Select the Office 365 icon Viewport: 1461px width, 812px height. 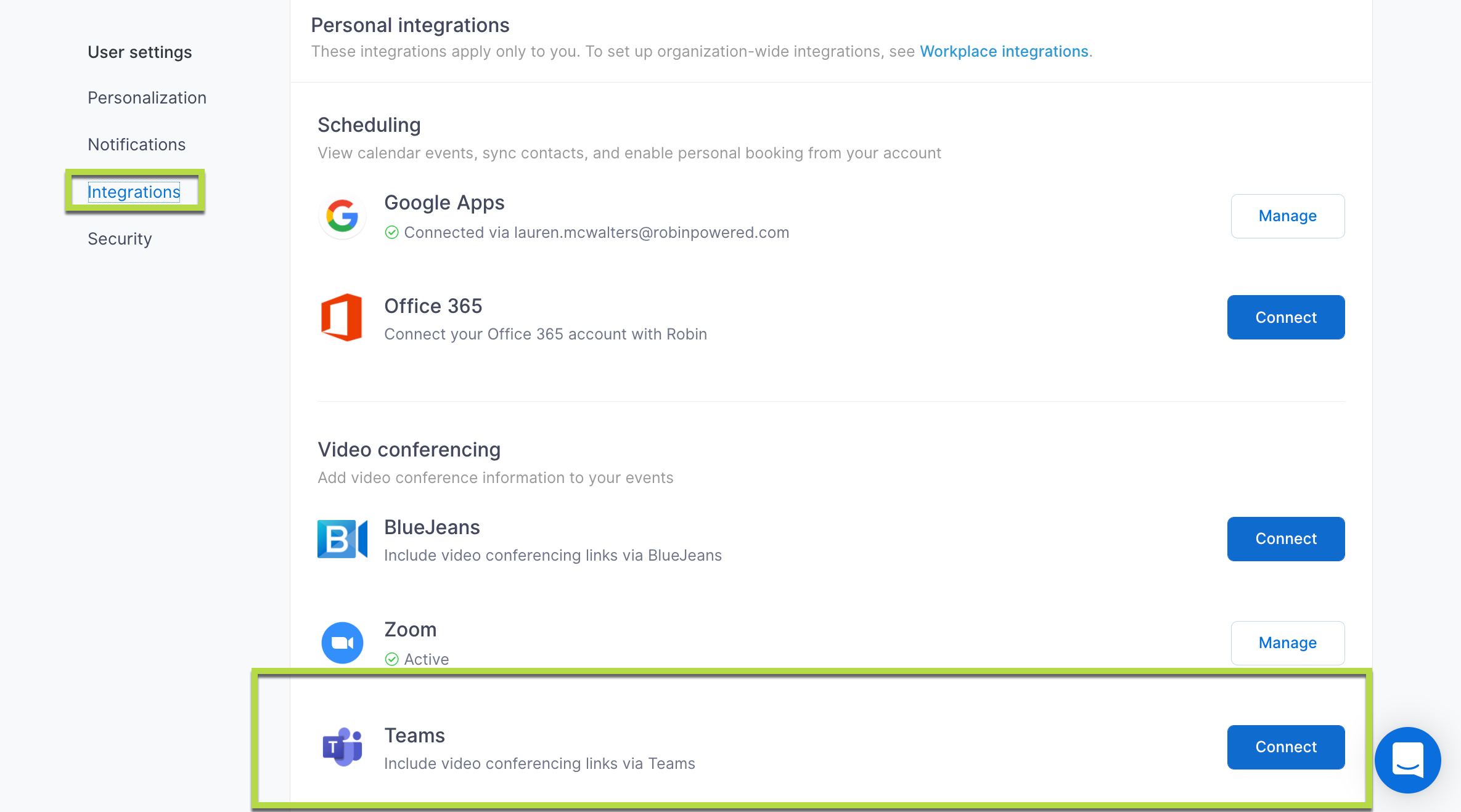click(342, 317)
